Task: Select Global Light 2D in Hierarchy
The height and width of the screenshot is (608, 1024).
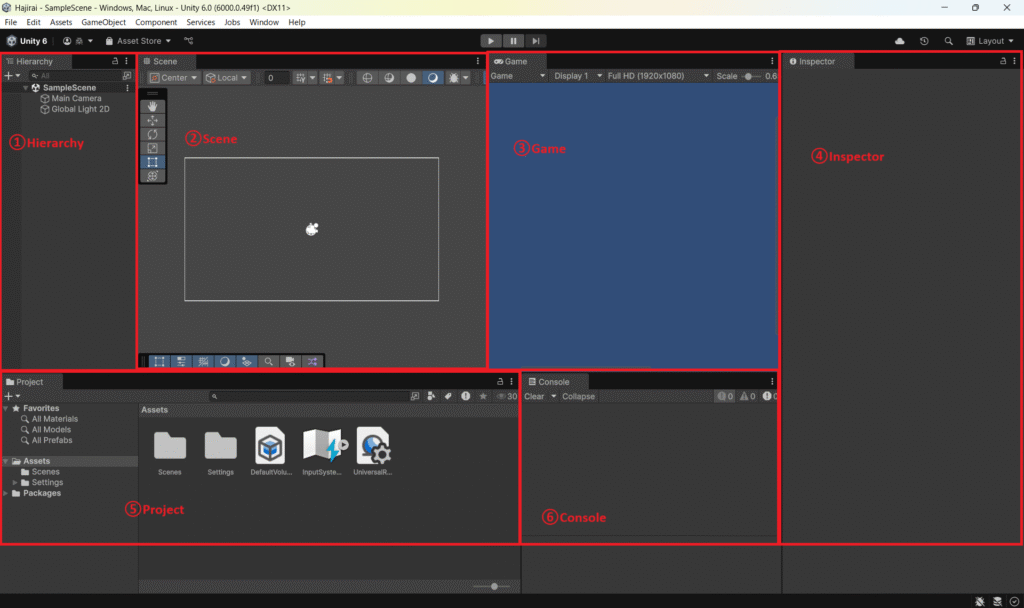Action: 80,109
